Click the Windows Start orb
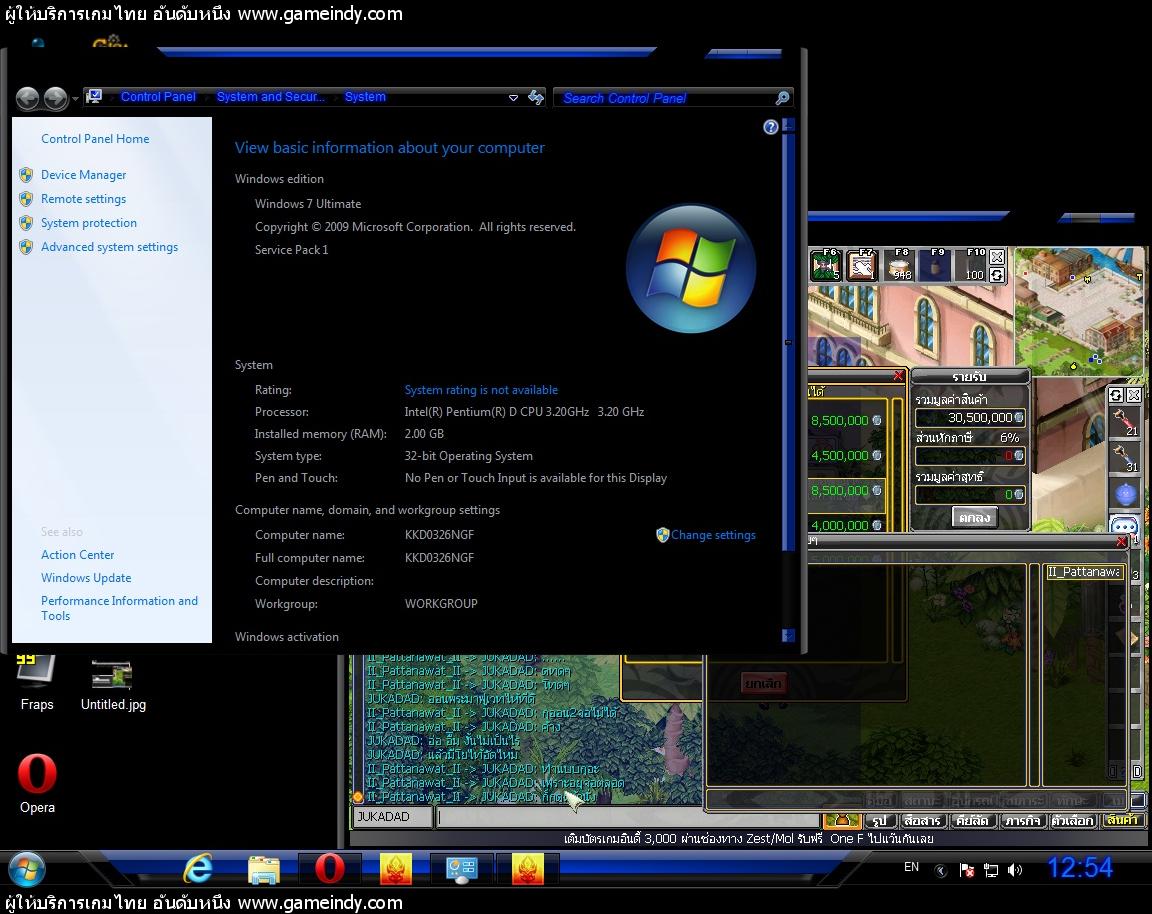The height and width of the screenshot is (914, 1152). point(27,870)
